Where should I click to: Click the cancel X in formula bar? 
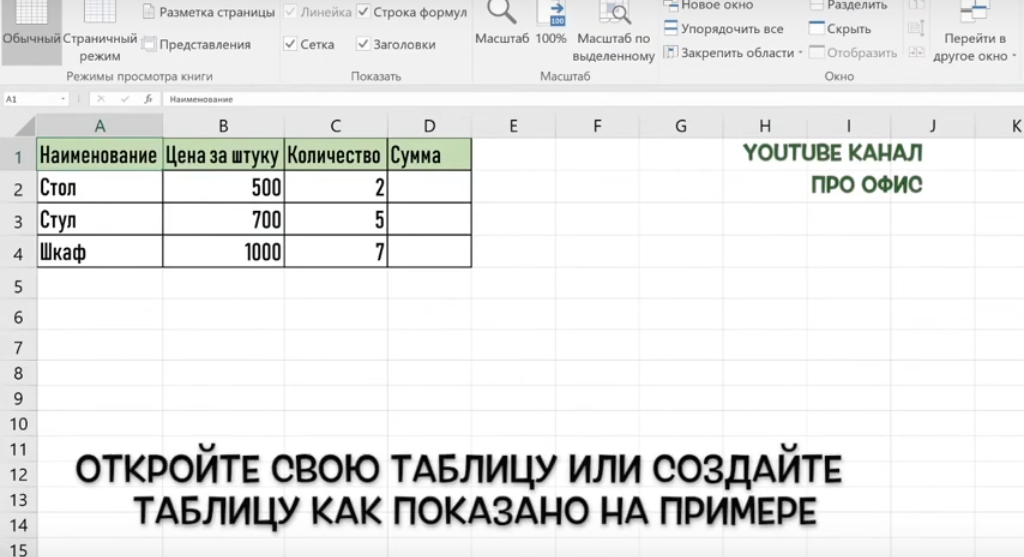[x=101, y=99]
